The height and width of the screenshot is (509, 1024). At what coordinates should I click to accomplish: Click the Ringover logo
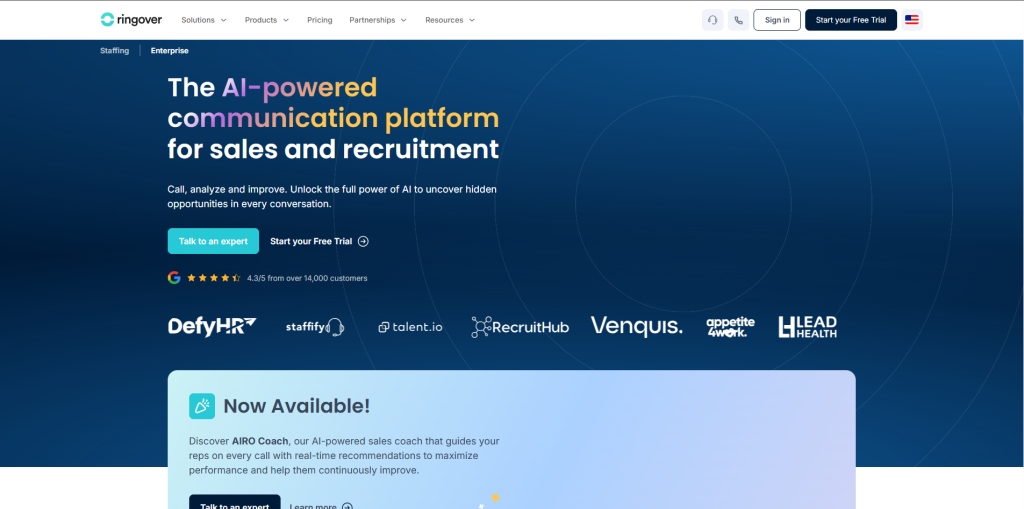click(131, 20)
